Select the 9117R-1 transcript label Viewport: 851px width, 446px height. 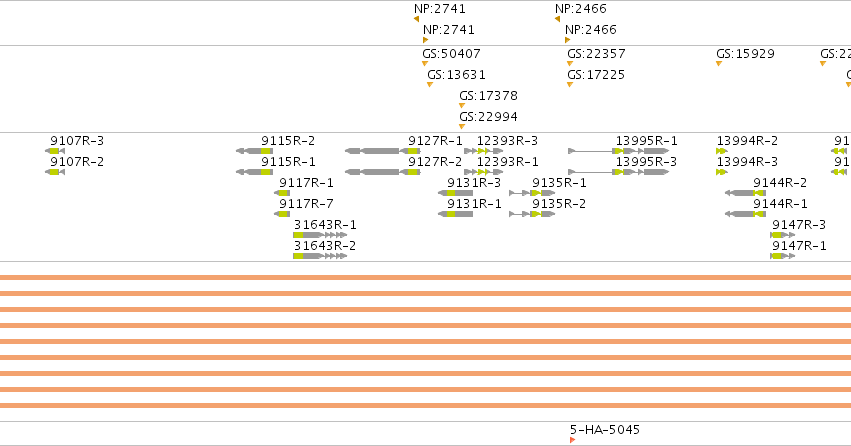[307, 183]
